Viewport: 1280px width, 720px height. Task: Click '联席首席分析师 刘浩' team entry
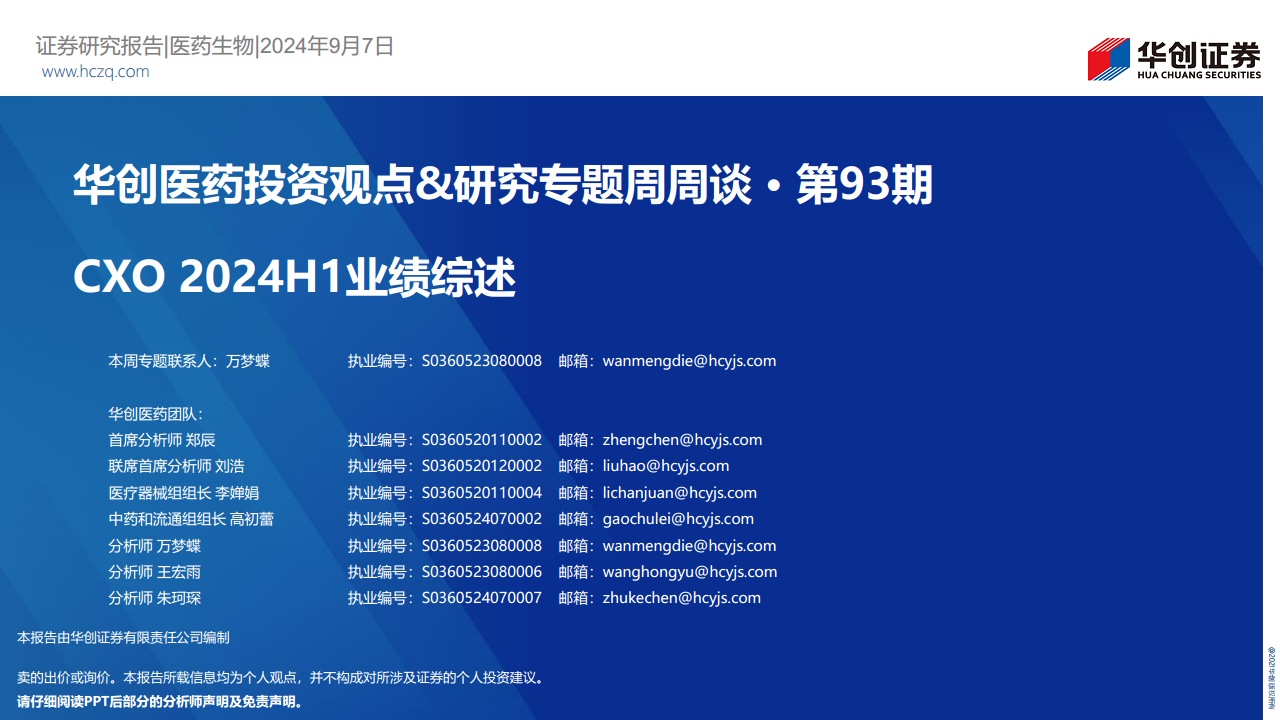point(176,466)
